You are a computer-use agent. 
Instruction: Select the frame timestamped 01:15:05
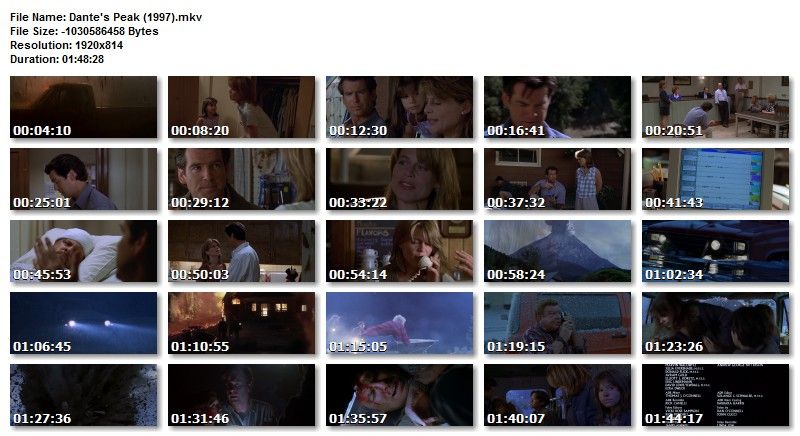tap(399, 323)
